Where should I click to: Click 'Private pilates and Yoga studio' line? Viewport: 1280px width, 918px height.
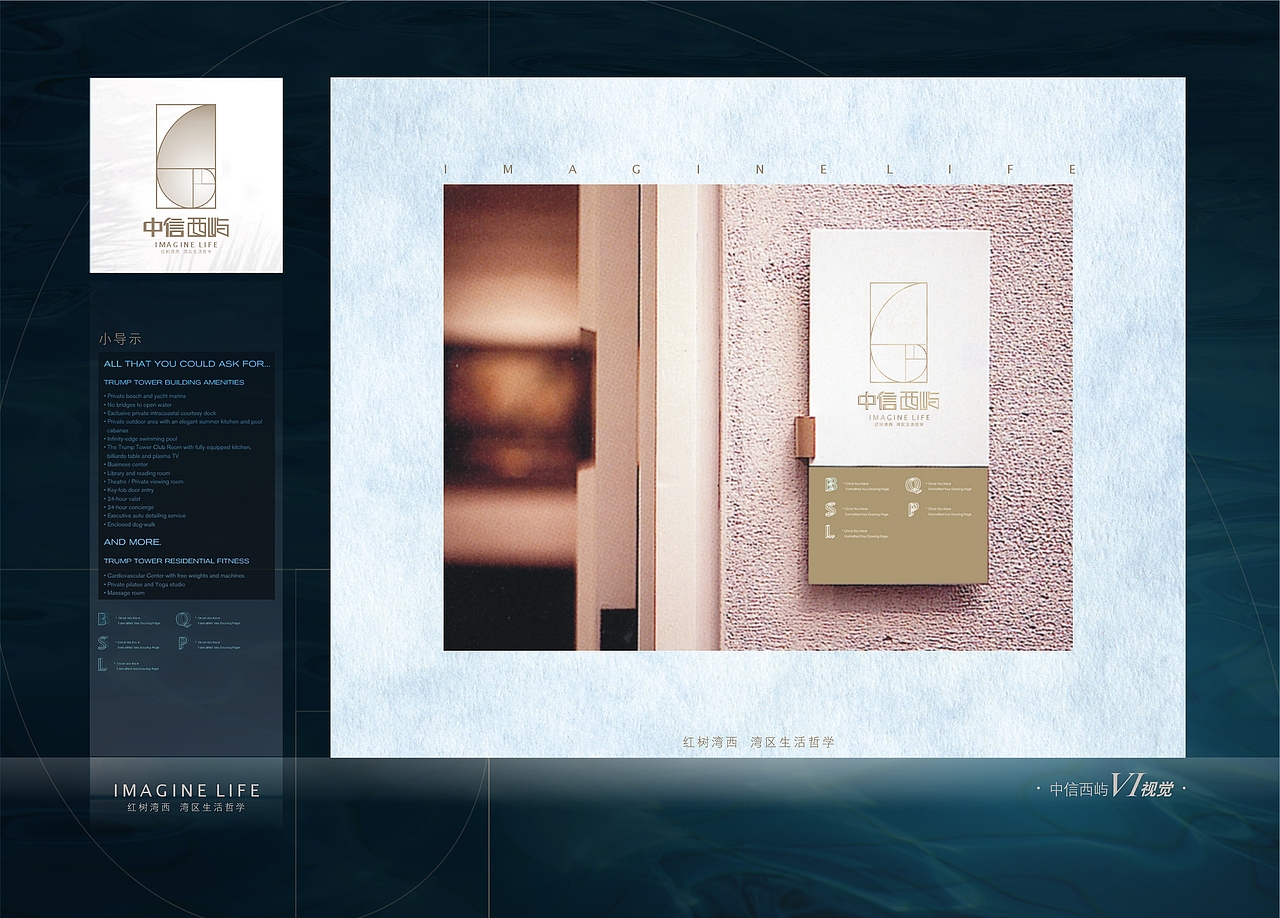[145, 584]
